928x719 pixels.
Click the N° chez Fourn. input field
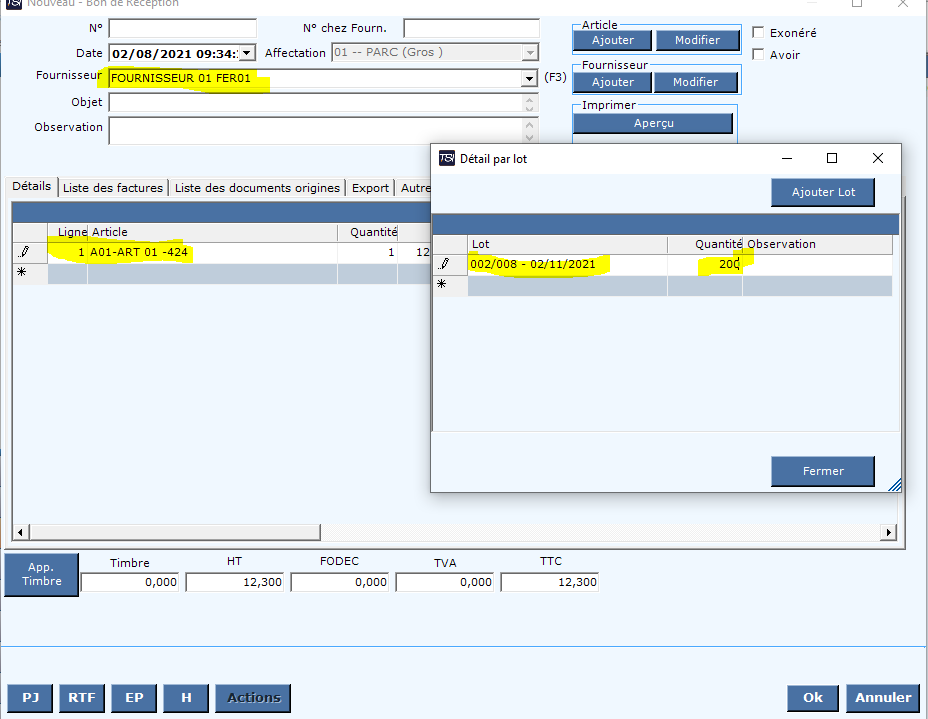[x=472, y=28]
